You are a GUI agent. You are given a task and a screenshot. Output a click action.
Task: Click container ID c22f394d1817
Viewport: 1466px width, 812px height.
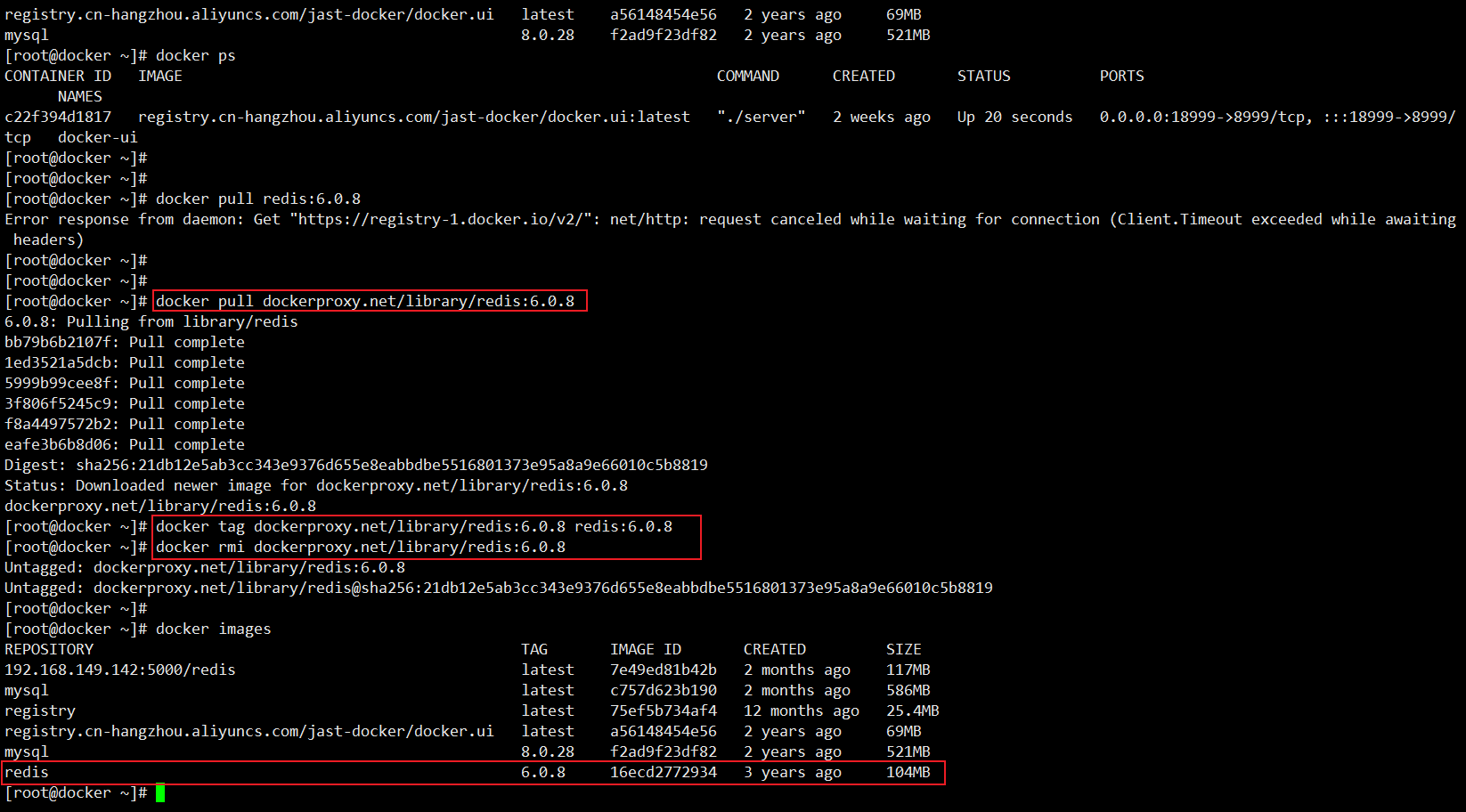[58, 117]
